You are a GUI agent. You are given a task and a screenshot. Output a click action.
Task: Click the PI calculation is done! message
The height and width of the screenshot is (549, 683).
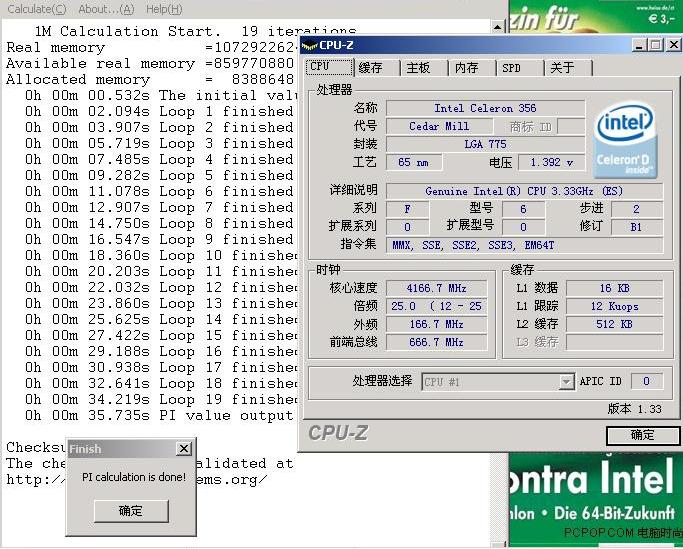[x=134, y=477]
